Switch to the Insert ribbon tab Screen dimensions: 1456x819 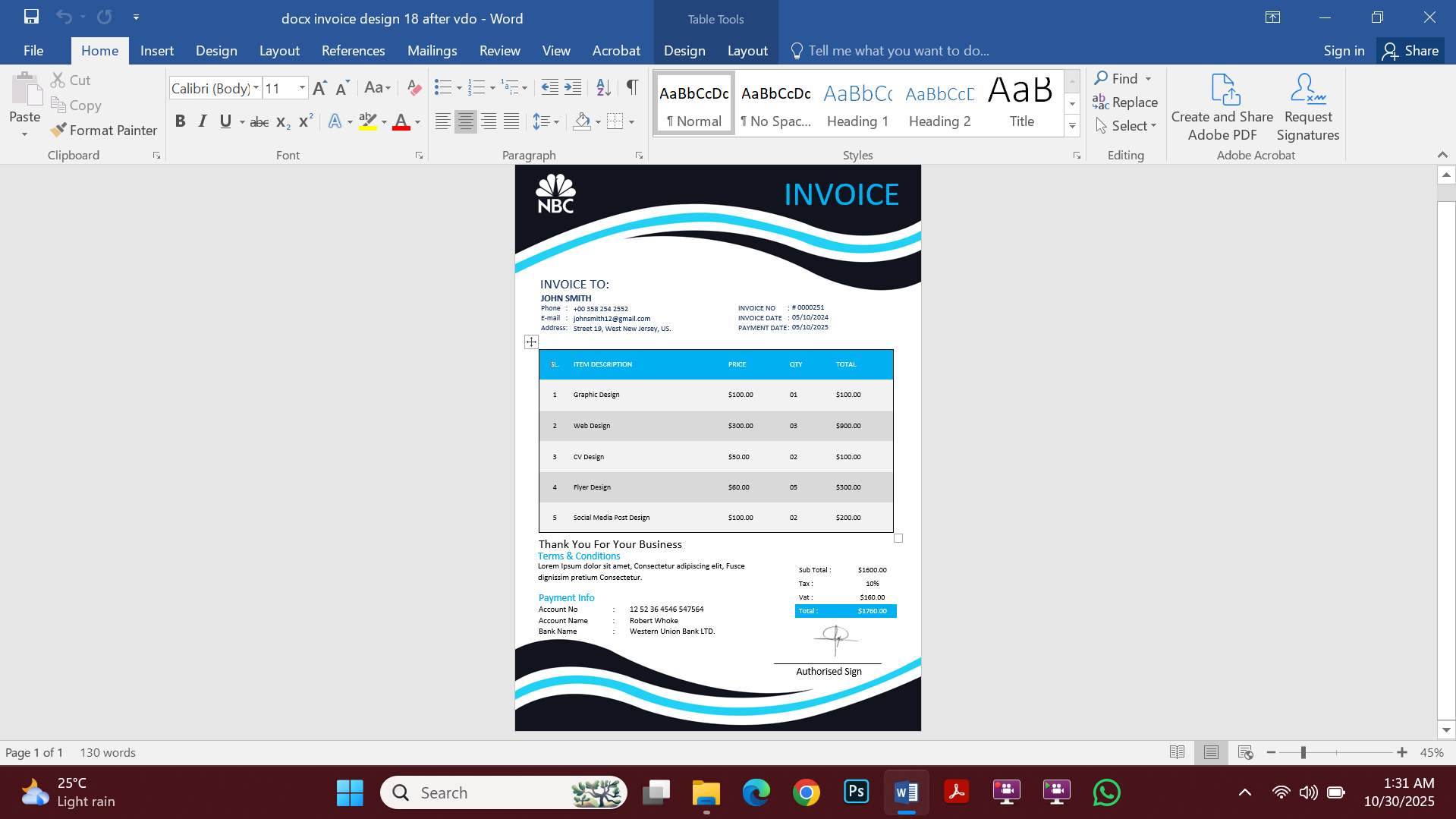click(156, 50)
